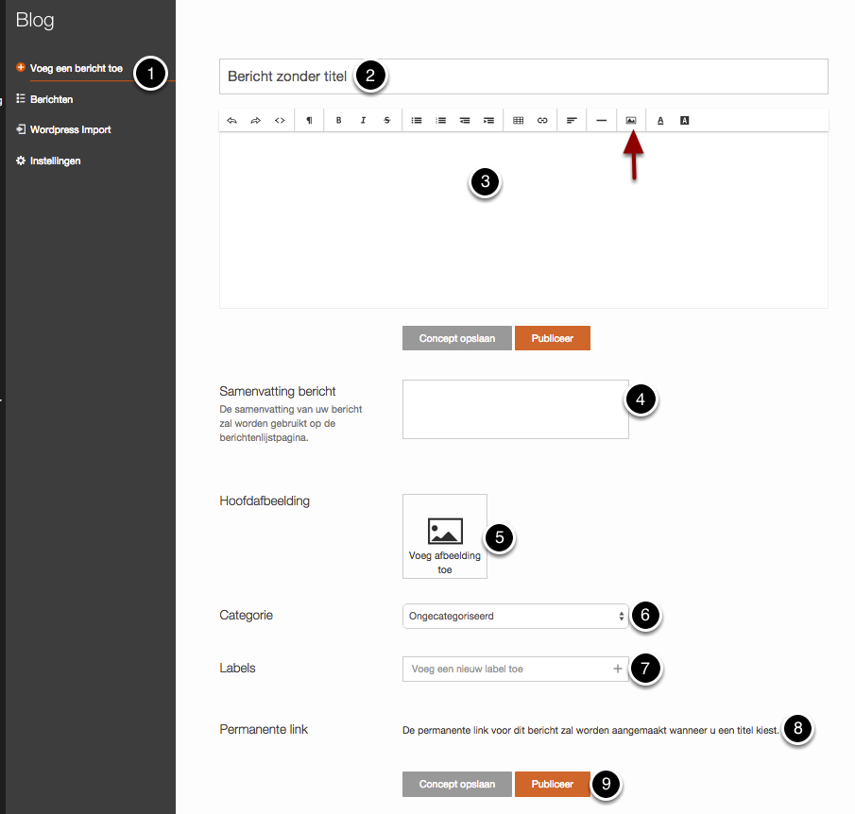The image size is (855, 814).
Task: Click the redo arrow in editor toolbar
Action: coord(256,120)
